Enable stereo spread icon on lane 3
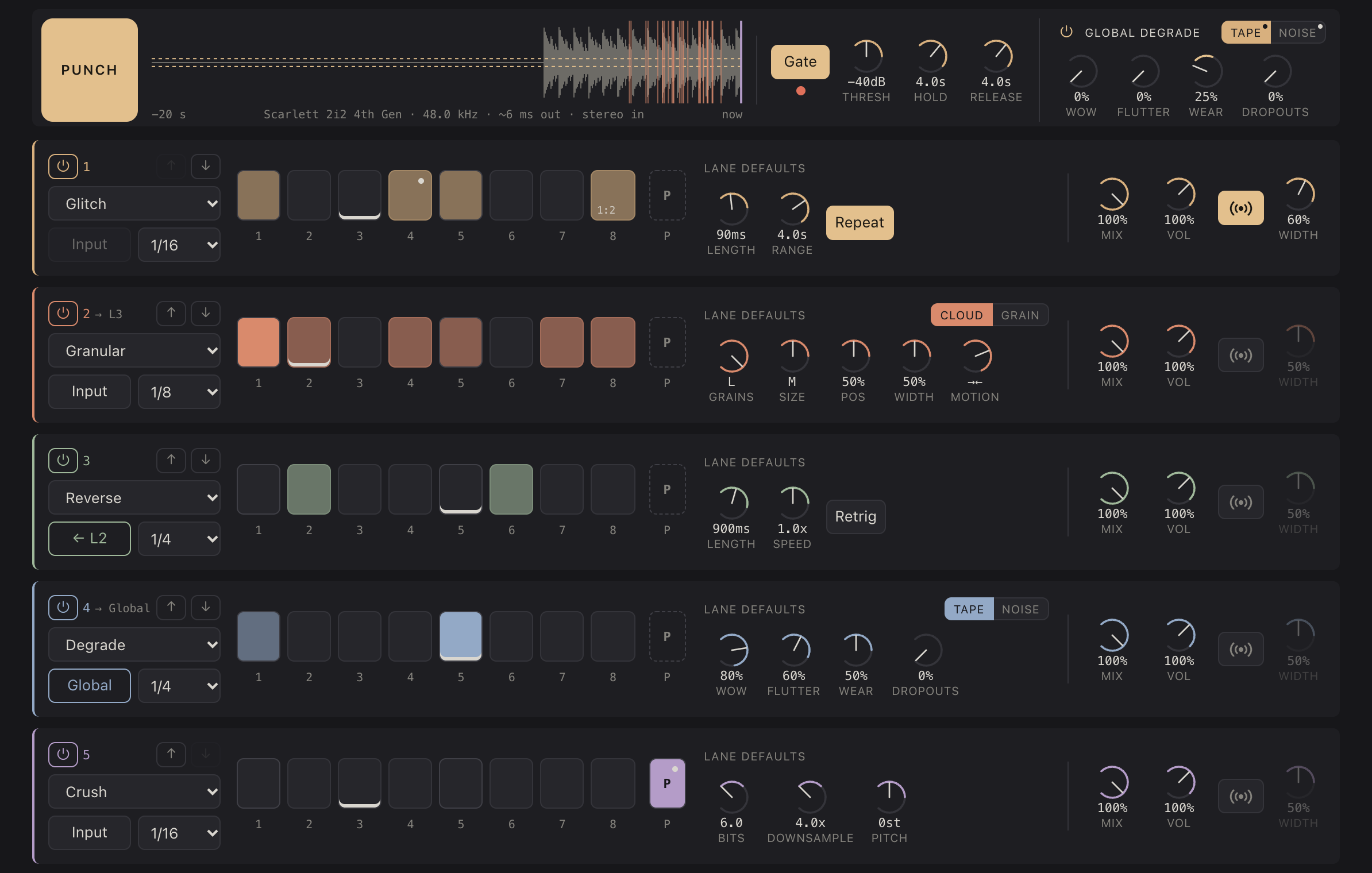The width and height of the screenshot is (1372, 873). (x=1241, y=502)
